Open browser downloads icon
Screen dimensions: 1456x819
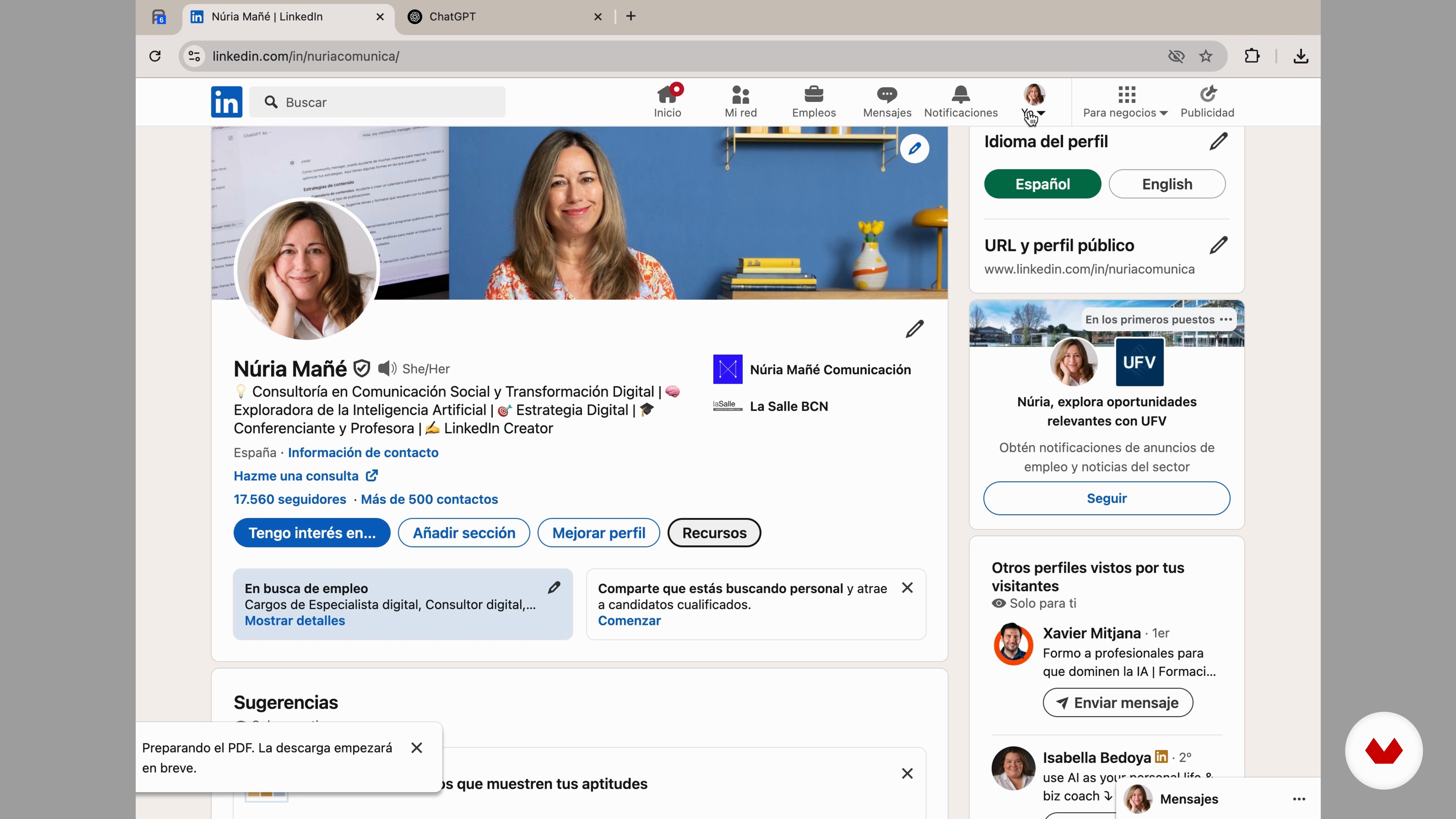(x=1301, y=56)
